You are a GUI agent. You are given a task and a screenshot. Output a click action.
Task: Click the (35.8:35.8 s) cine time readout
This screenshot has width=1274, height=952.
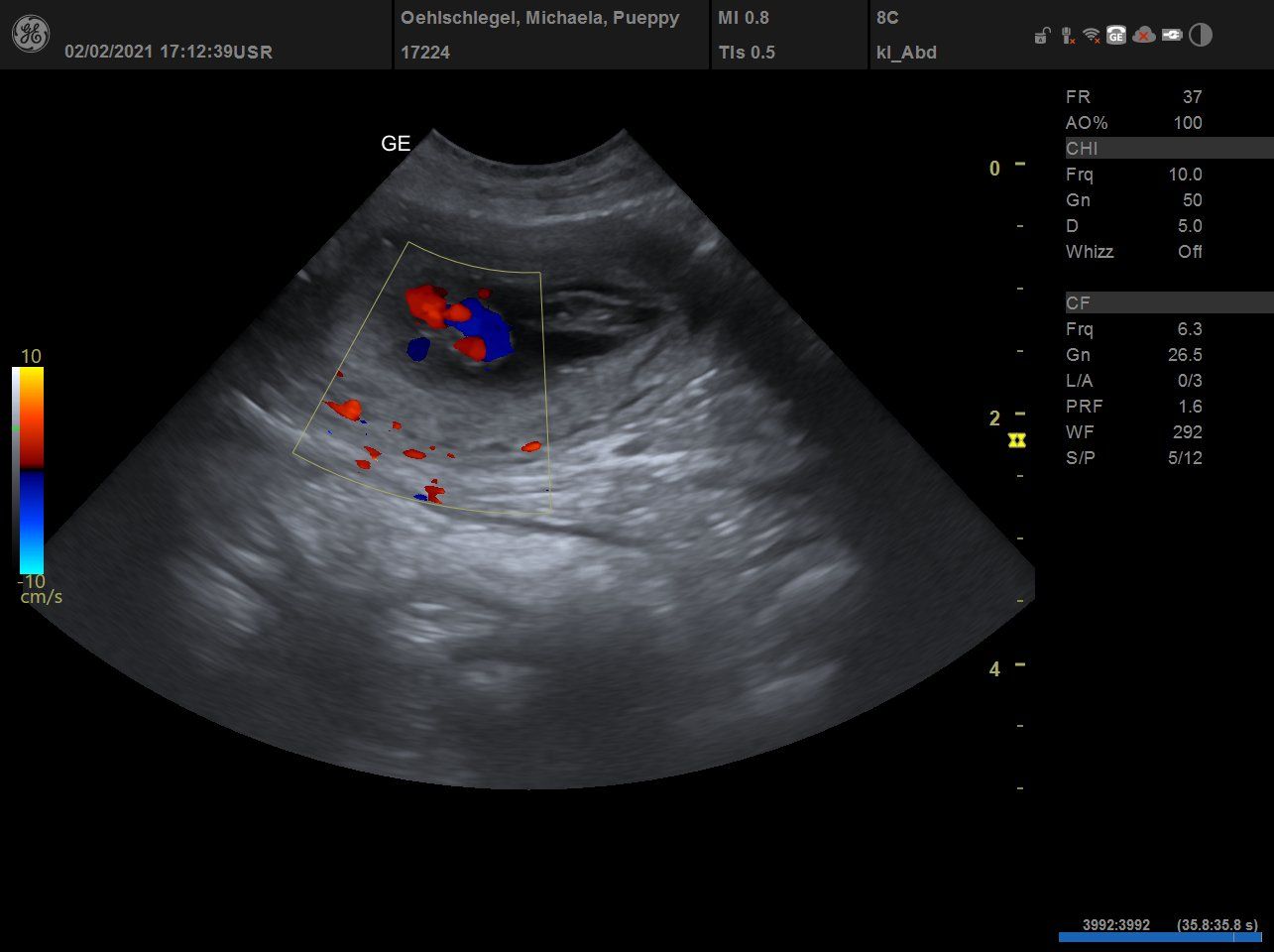click(1217, 925)
